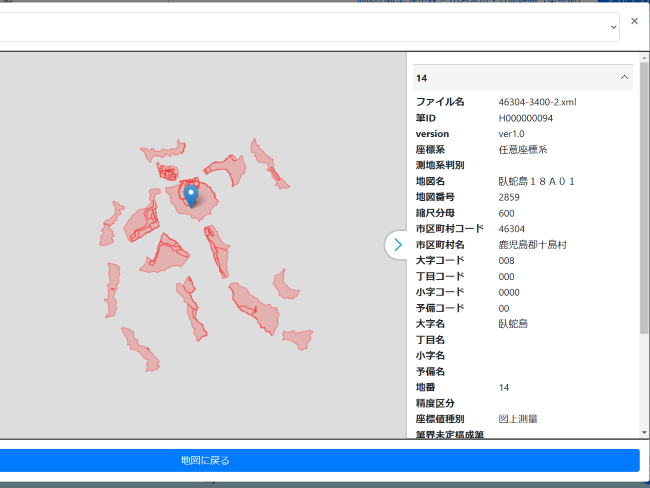Image resolution: width=650 pixels, height=488 pixels.
Task: Close the dialog with the X icon
Action: pyautogui.click(x=634, y=21)
